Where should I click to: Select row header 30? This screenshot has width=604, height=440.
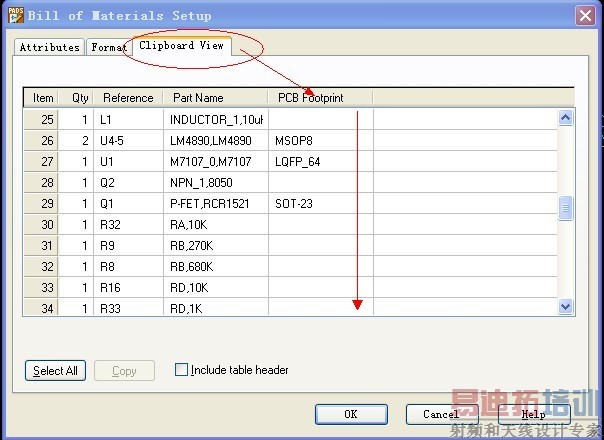[41, 225]
